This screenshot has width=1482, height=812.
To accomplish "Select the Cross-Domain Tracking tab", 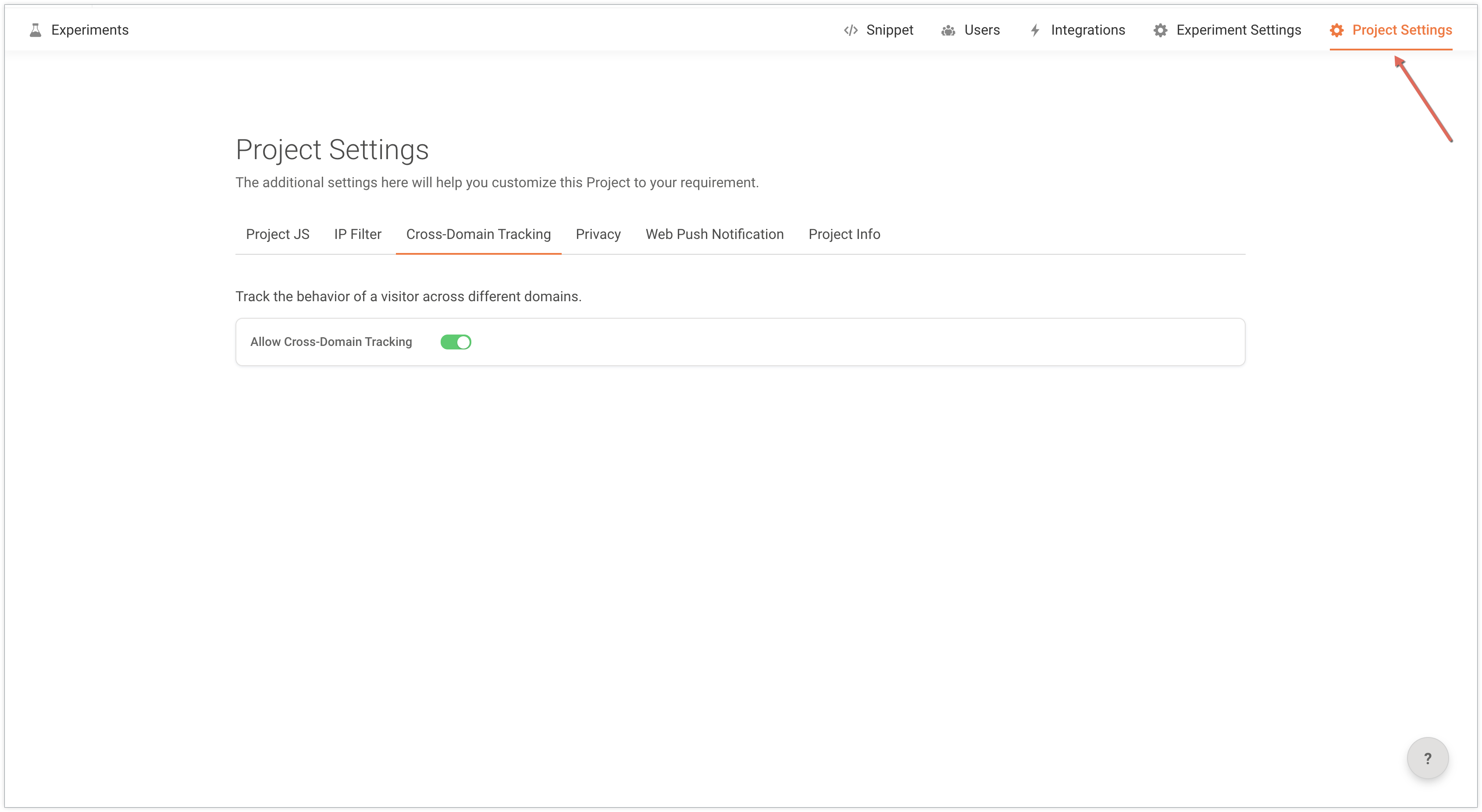I will tap(478, 234).
